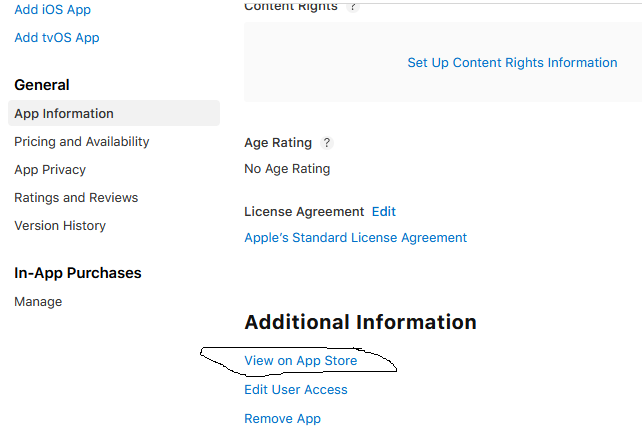Click the Remove App link
This screenshot has width=642, height=445.
(x=282, y=419)
